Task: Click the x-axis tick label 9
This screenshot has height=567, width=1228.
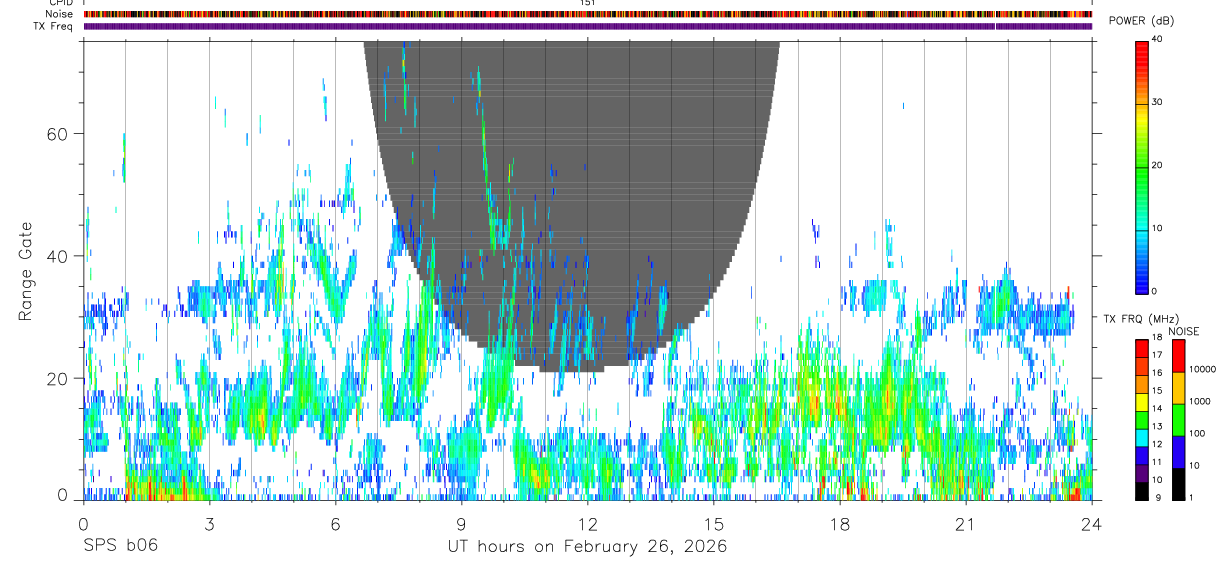Action: [461, 523]
